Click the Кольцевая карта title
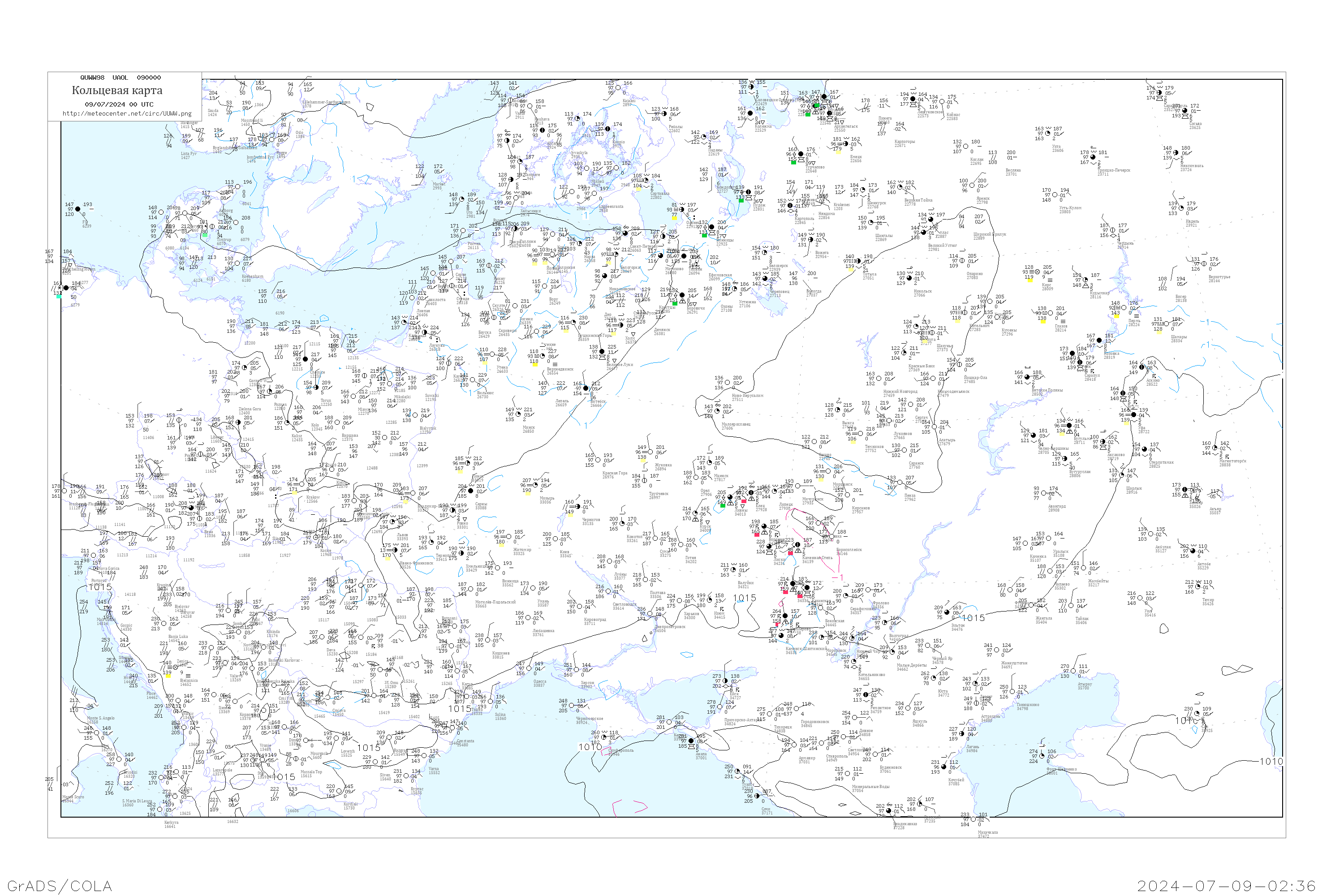Screen dimensions: 1344x896 click(x=117, y=90)
